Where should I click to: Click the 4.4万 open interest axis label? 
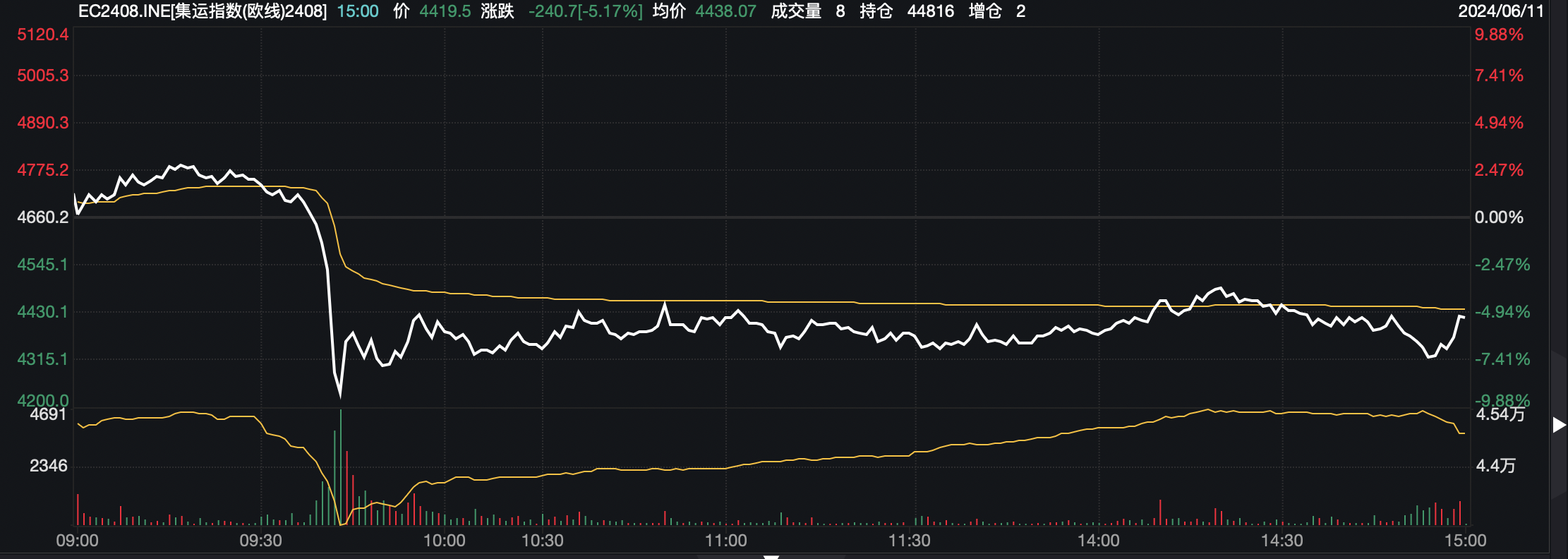pos(1496,466)
